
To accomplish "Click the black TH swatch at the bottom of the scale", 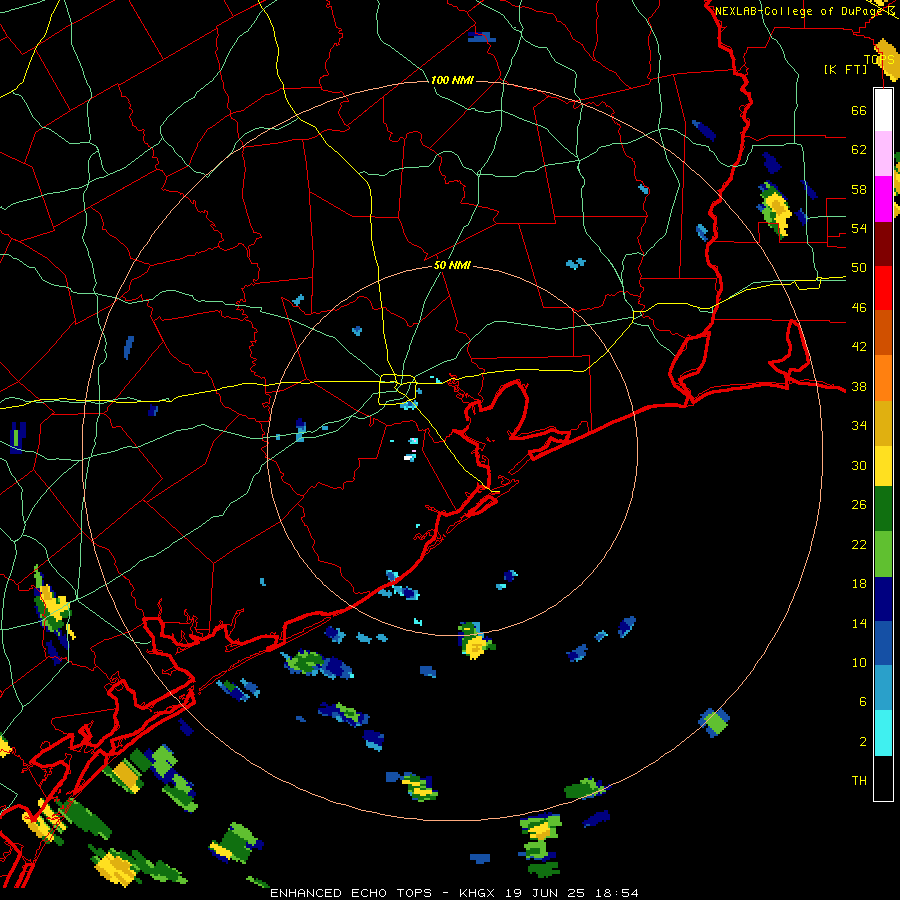I will (883, 778).
